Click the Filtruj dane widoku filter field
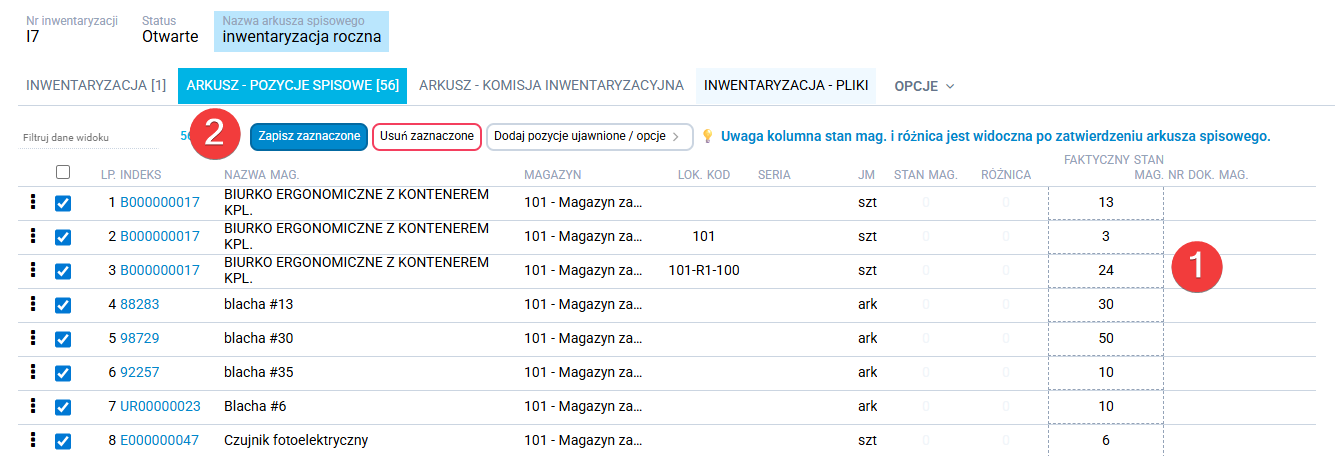Image resolution: width=1335 pixels, height=456 pixels. 88,137
